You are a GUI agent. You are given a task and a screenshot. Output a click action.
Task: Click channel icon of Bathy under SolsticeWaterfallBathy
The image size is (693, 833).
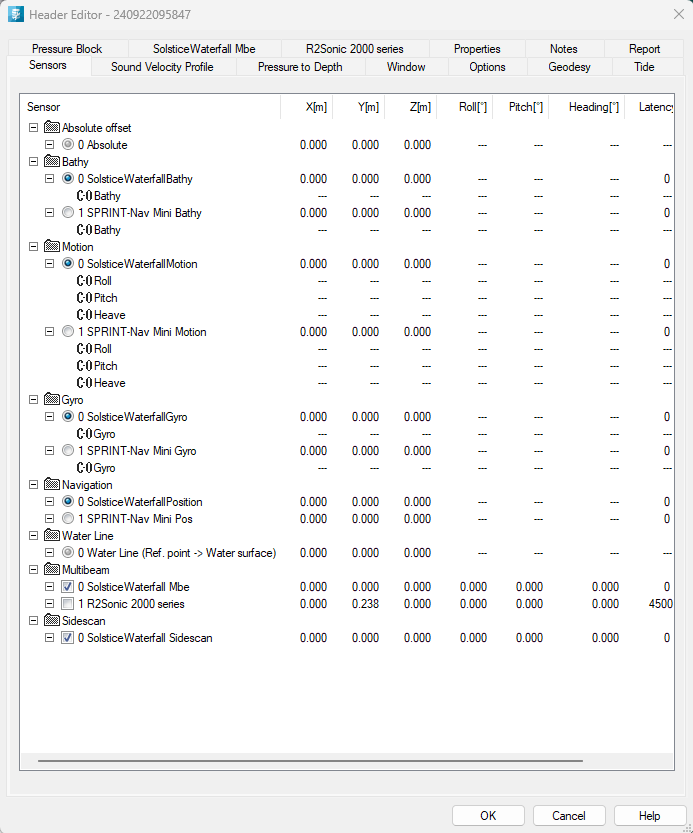click(x=84, y=196)
